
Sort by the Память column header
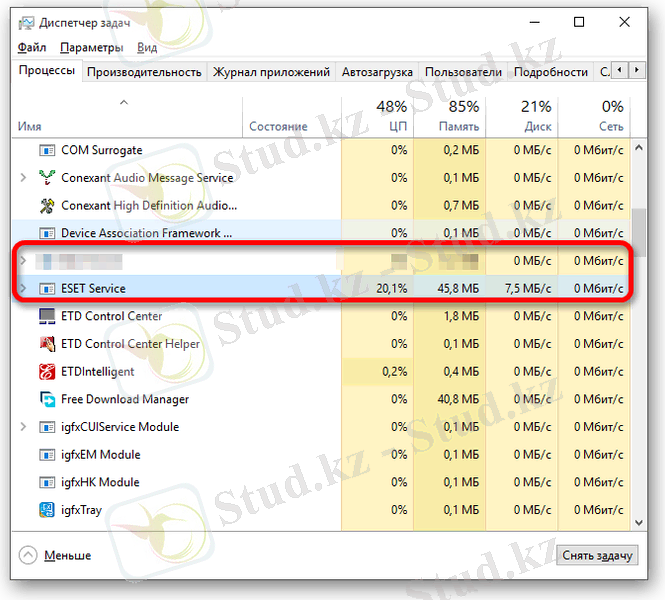(450, 117)
